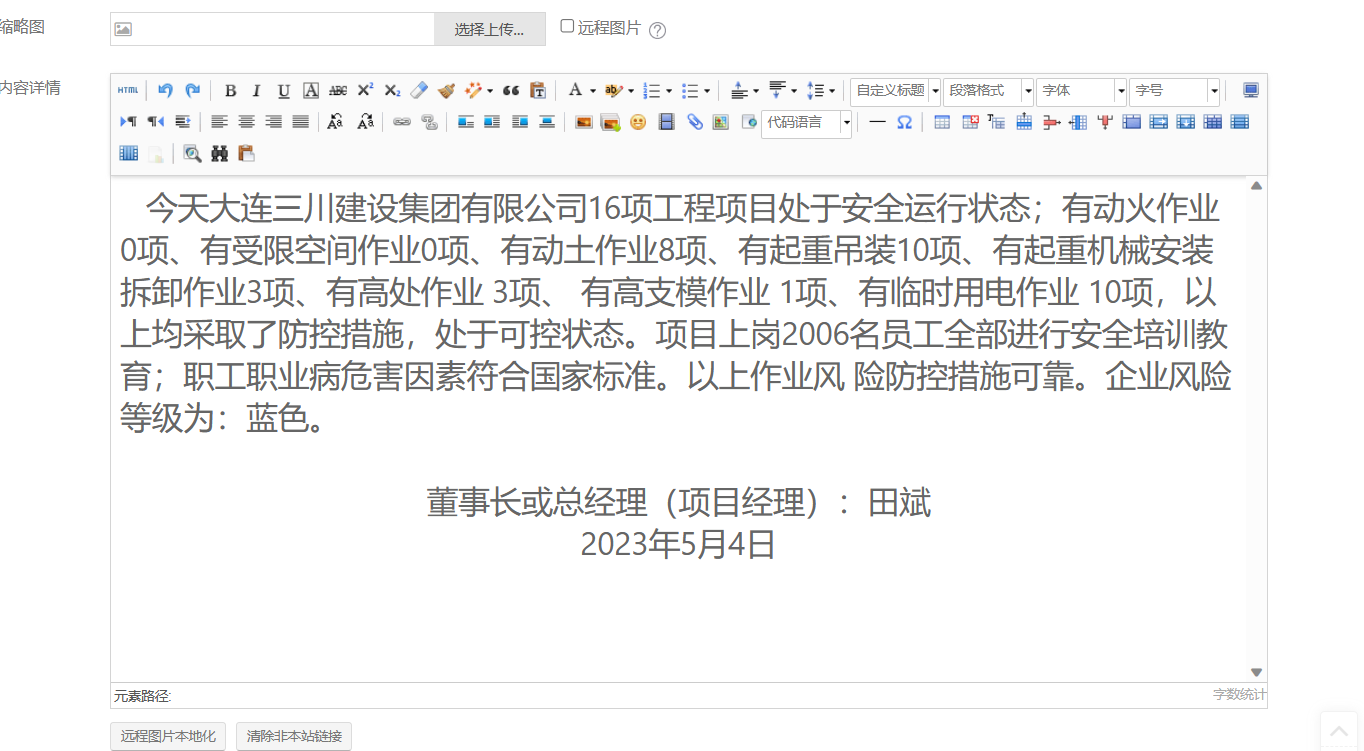This screenshot has height=751, width=1364.
Task: Click the editor scrollbar up arrow
Action: click(x=1257, y=185)
